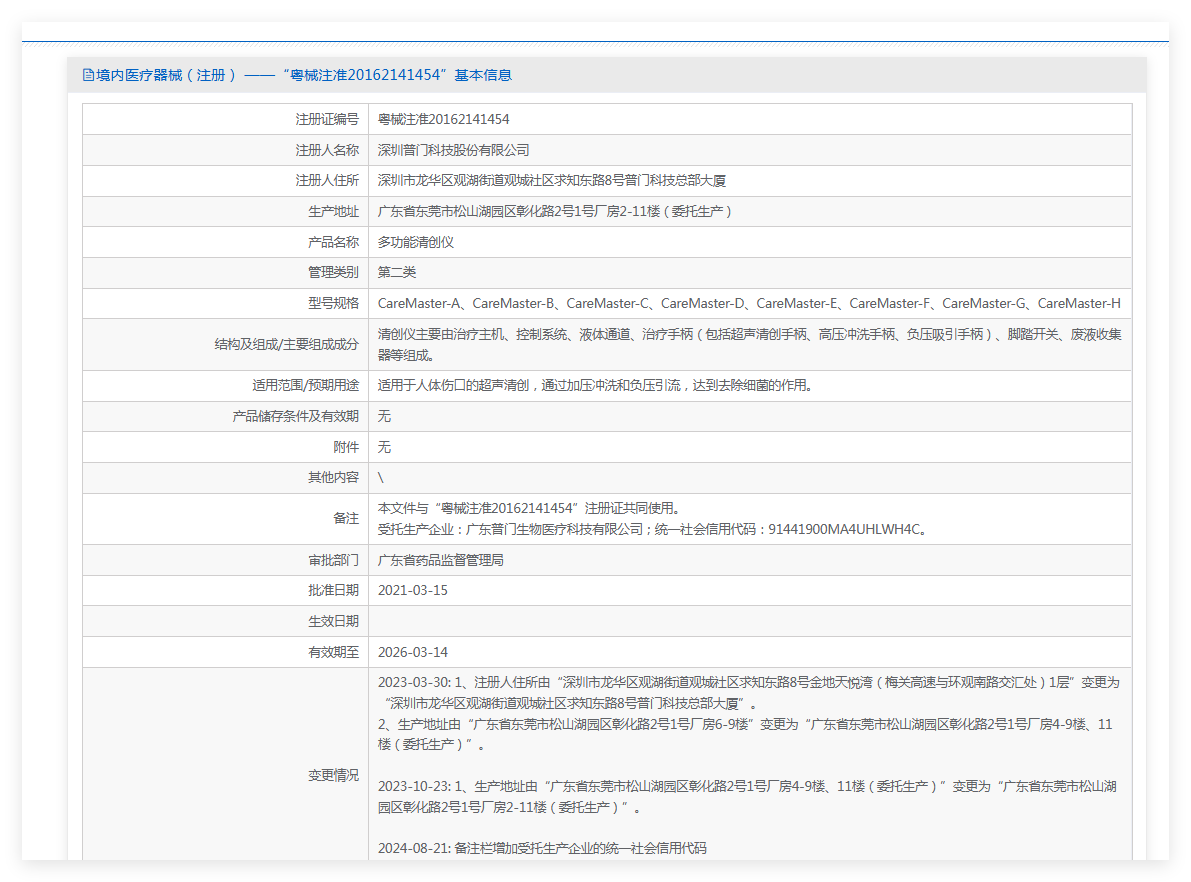This screenshot has height=882, width=1191.
Task: Select registrant name 深圳普门科技股份有限公司
Action: tap(453, 150)
